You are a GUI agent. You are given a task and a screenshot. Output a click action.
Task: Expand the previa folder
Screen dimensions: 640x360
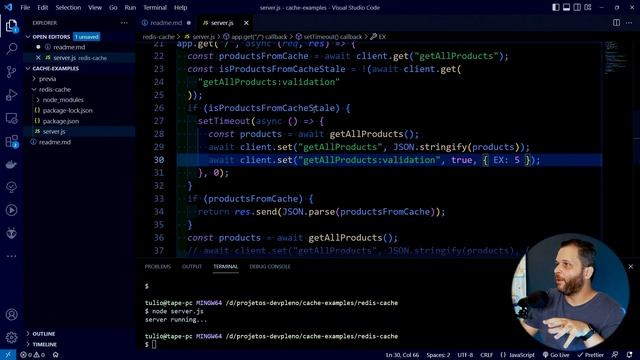tap(47, 79)
